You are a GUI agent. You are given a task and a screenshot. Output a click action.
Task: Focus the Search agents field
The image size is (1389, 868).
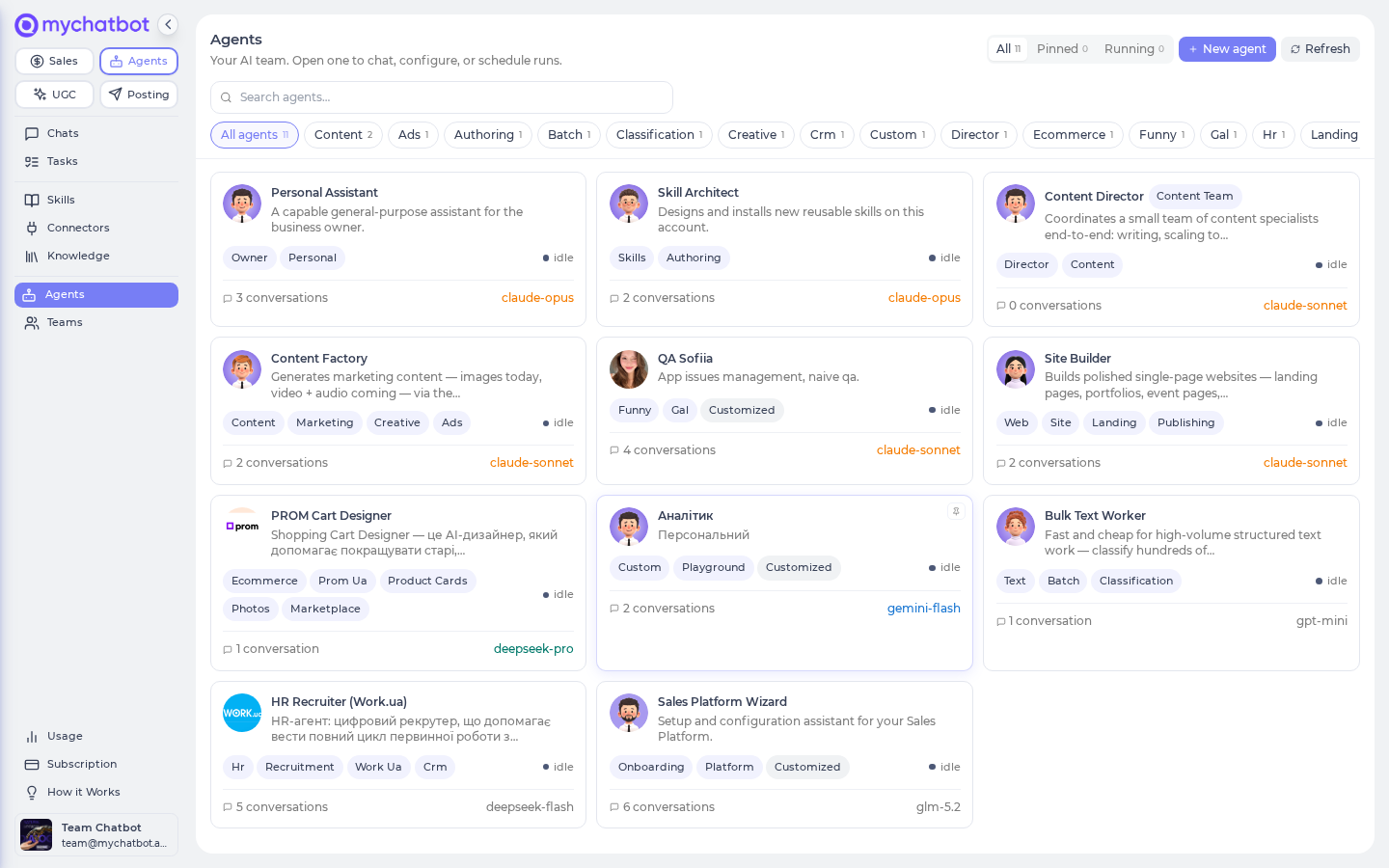442,97
